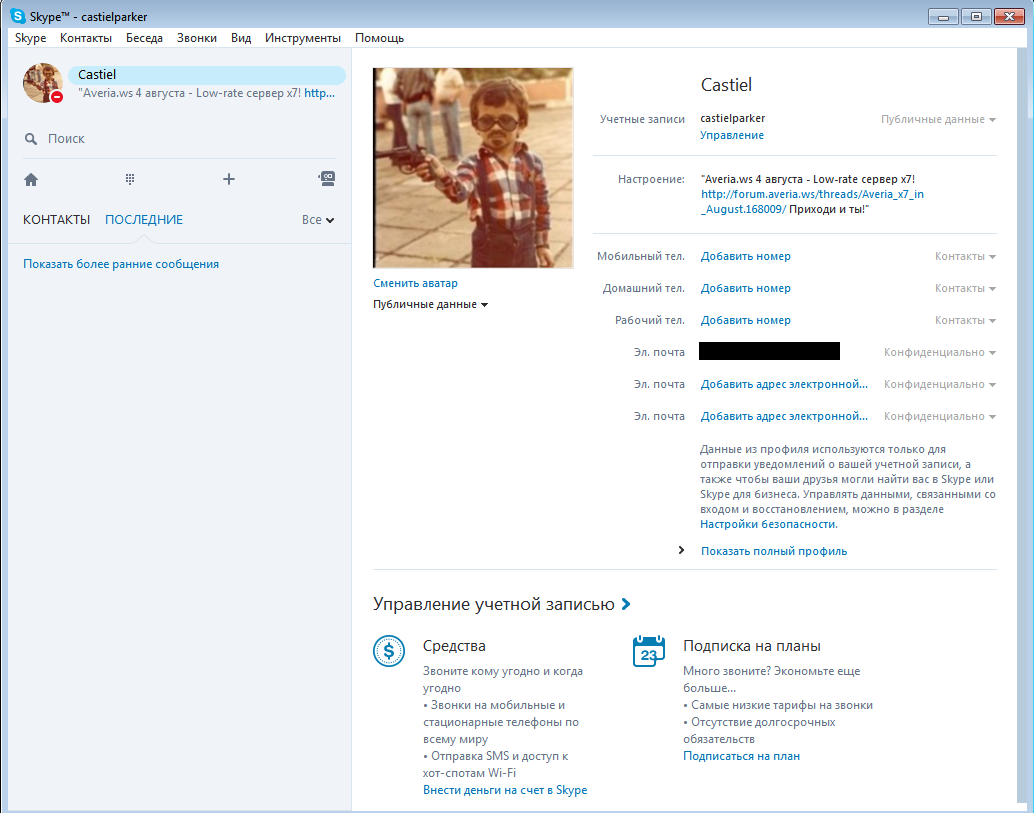The height and width of the screenshot is (813, 1034).
Task: Click the Skype logo in title bar
Action: pos(18,16)
